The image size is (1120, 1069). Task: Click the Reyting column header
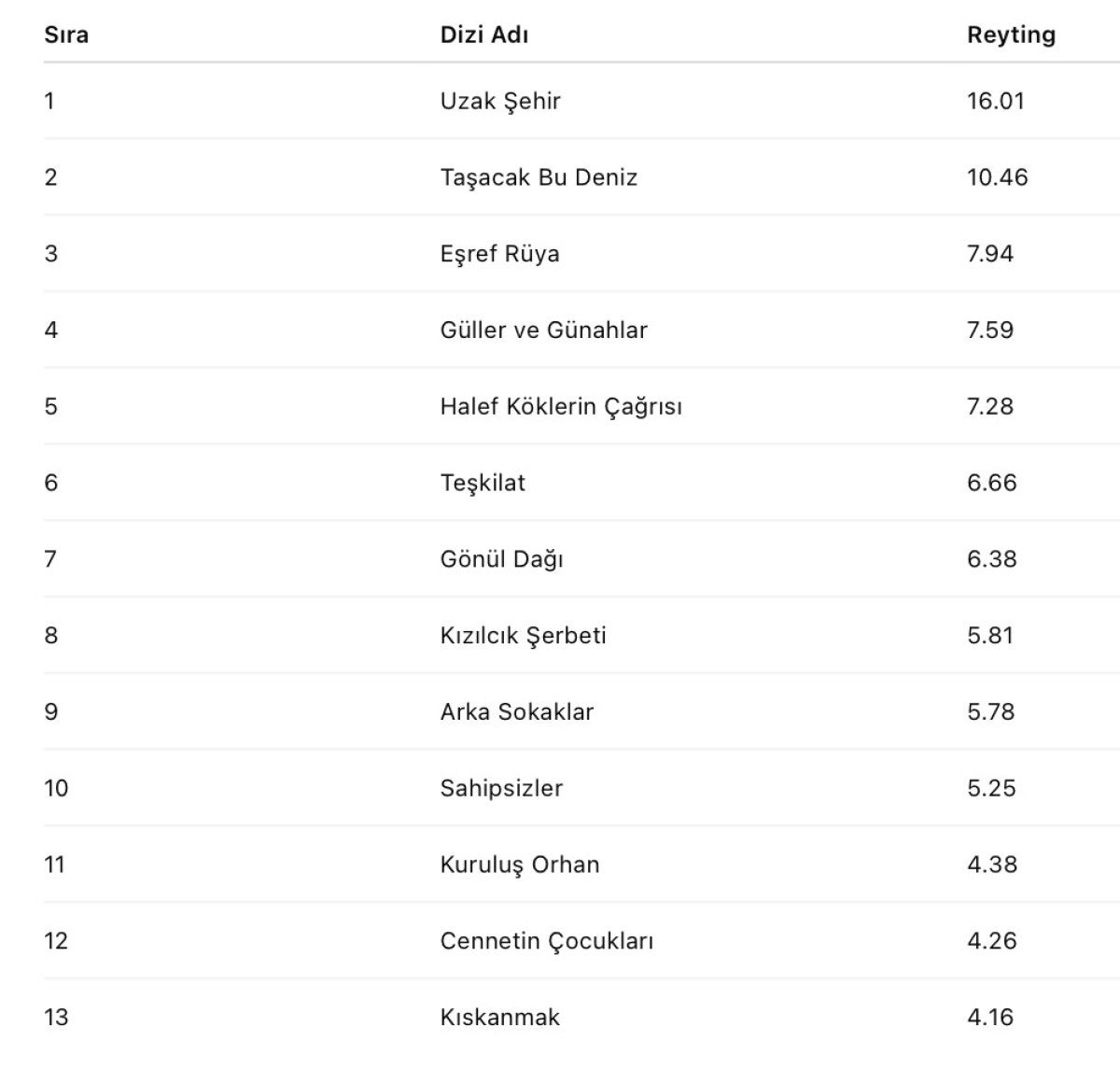tap(1011, 35)
